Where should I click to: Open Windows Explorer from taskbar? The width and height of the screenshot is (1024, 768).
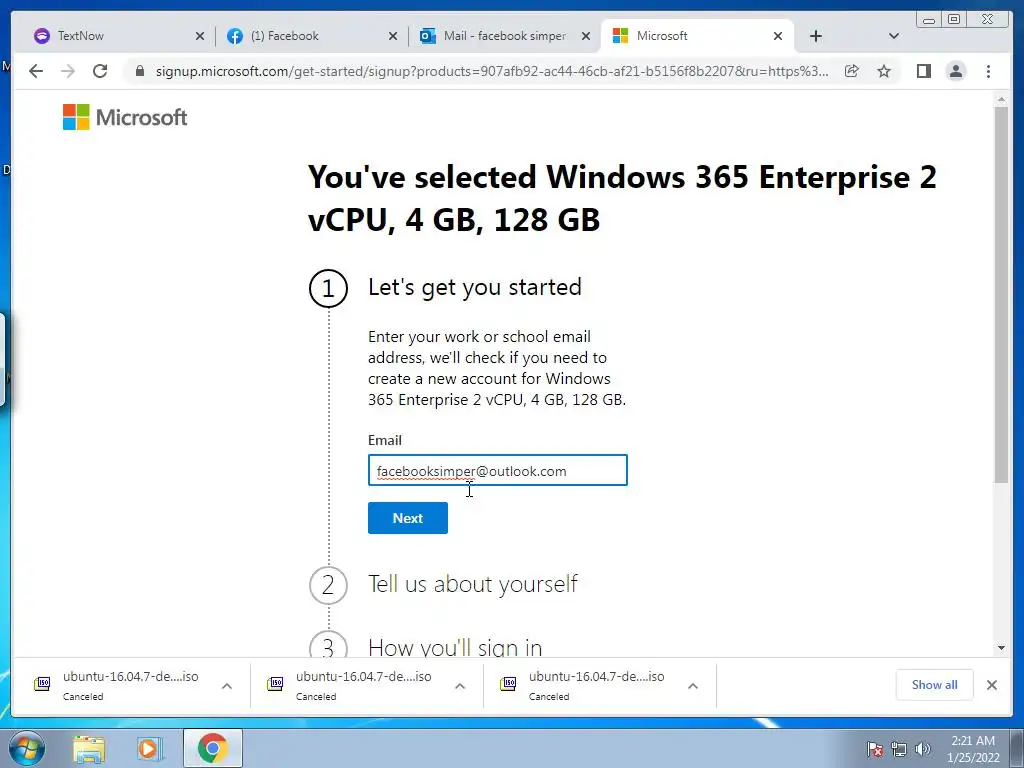click(89, 748)
